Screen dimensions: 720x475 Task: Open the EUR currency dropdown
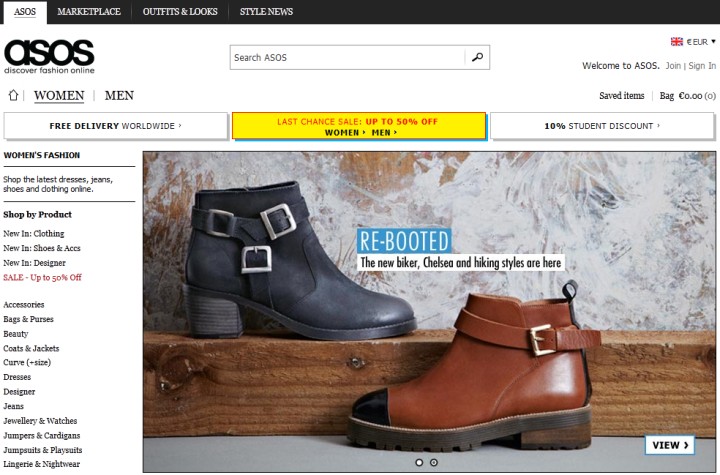coord(701,42)
